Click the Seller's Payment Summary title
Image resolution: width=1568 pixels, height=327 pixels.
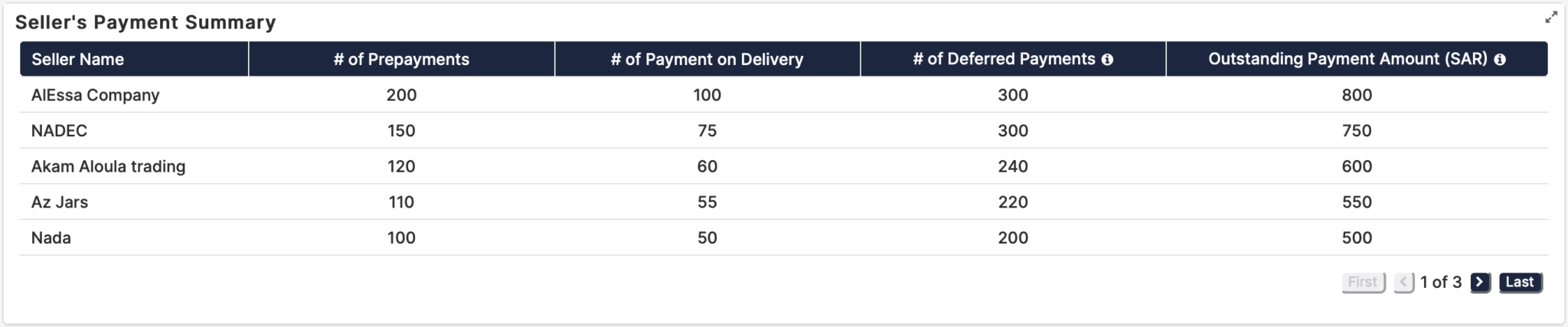point(145,22)
